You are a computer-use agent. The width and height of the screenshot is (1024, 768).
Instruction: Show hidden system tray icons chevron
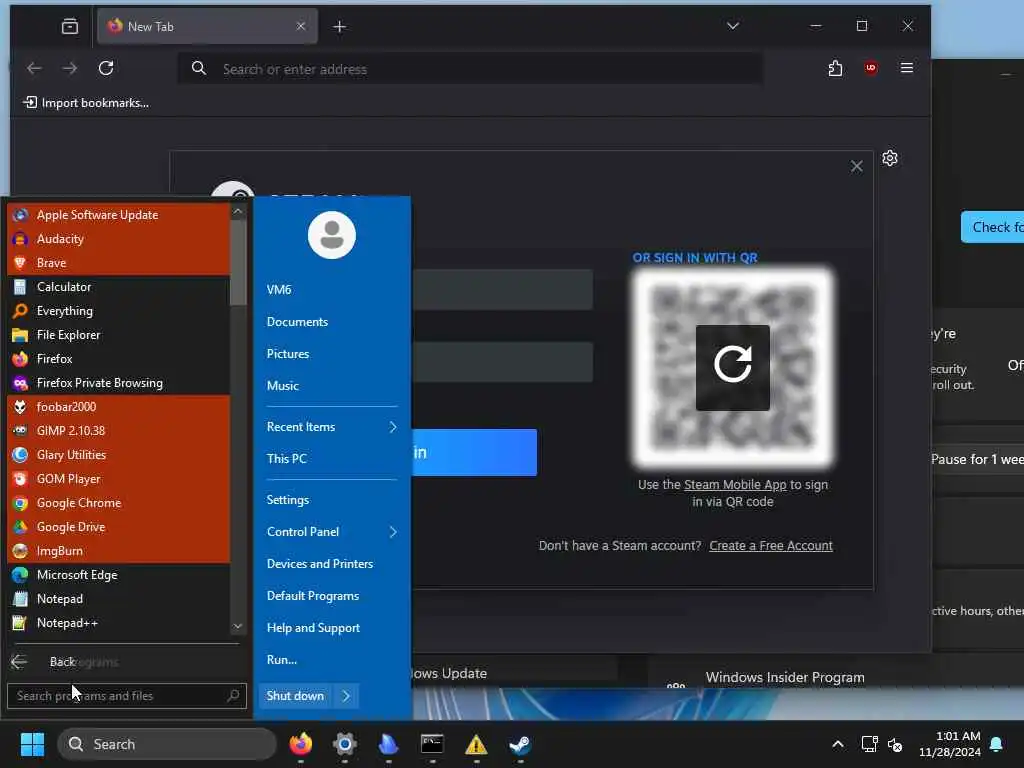point(838,744)
